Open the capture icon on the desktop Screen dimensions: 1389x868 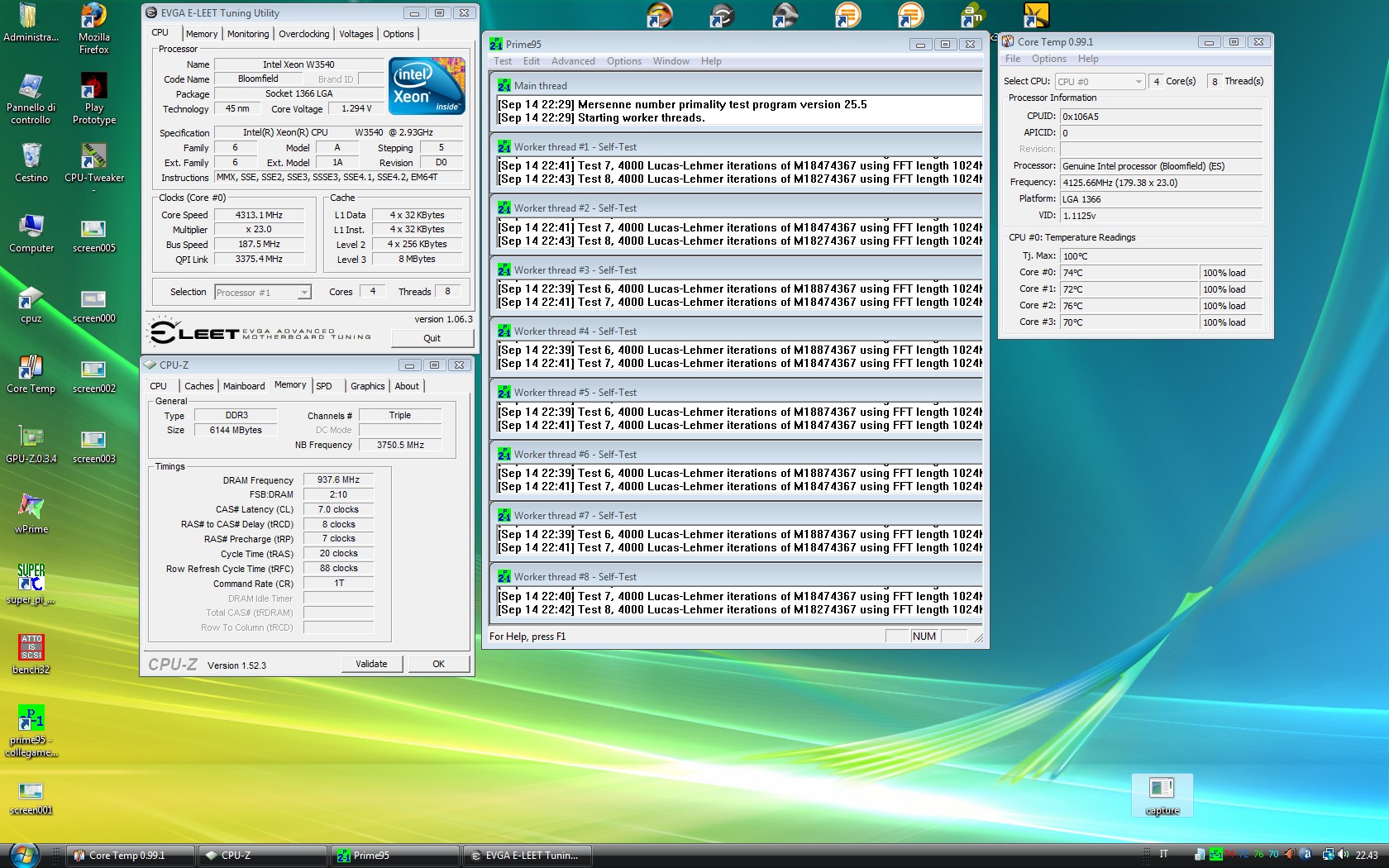[1162, 795]
